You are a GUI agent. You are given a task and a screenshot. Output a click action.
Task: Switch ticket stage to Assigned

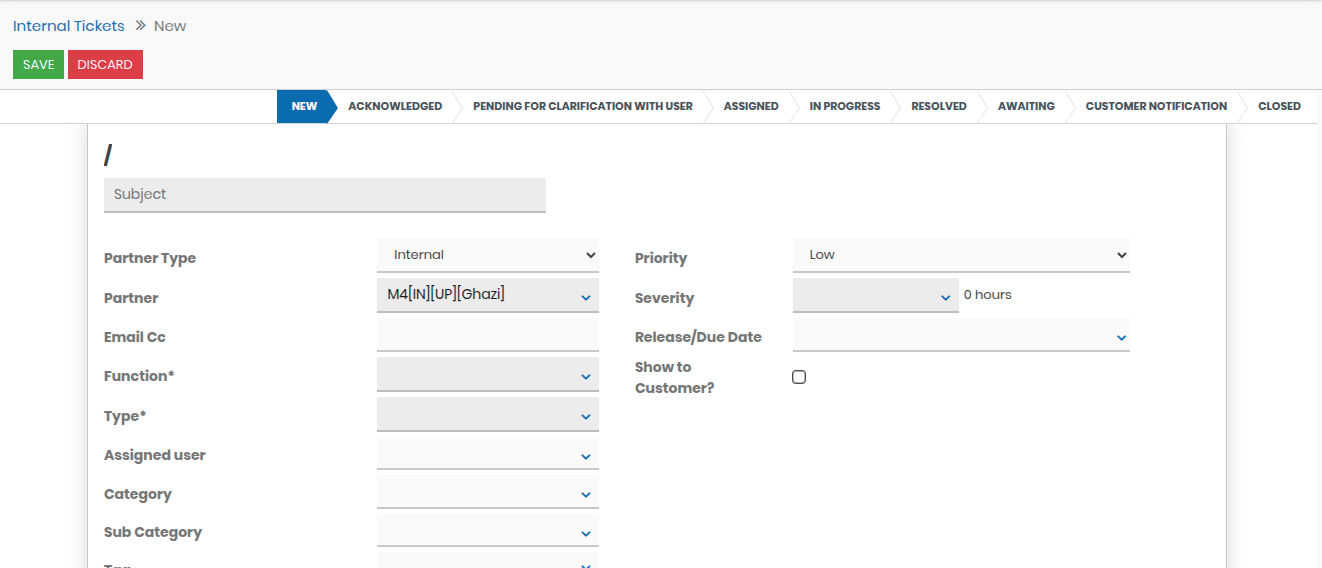750,106
